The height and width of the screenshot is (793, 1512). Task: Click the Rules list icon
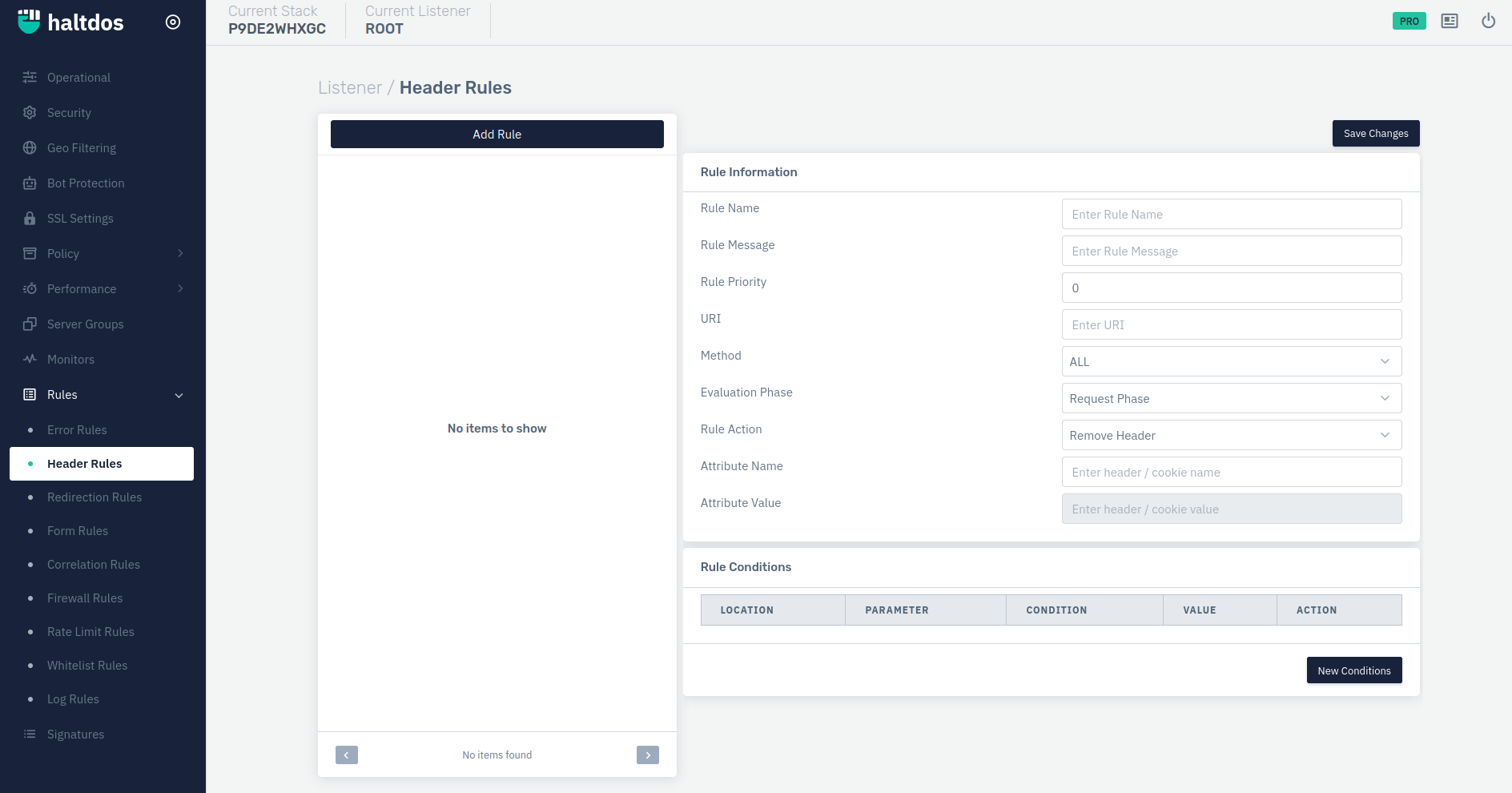pos(30,395)
